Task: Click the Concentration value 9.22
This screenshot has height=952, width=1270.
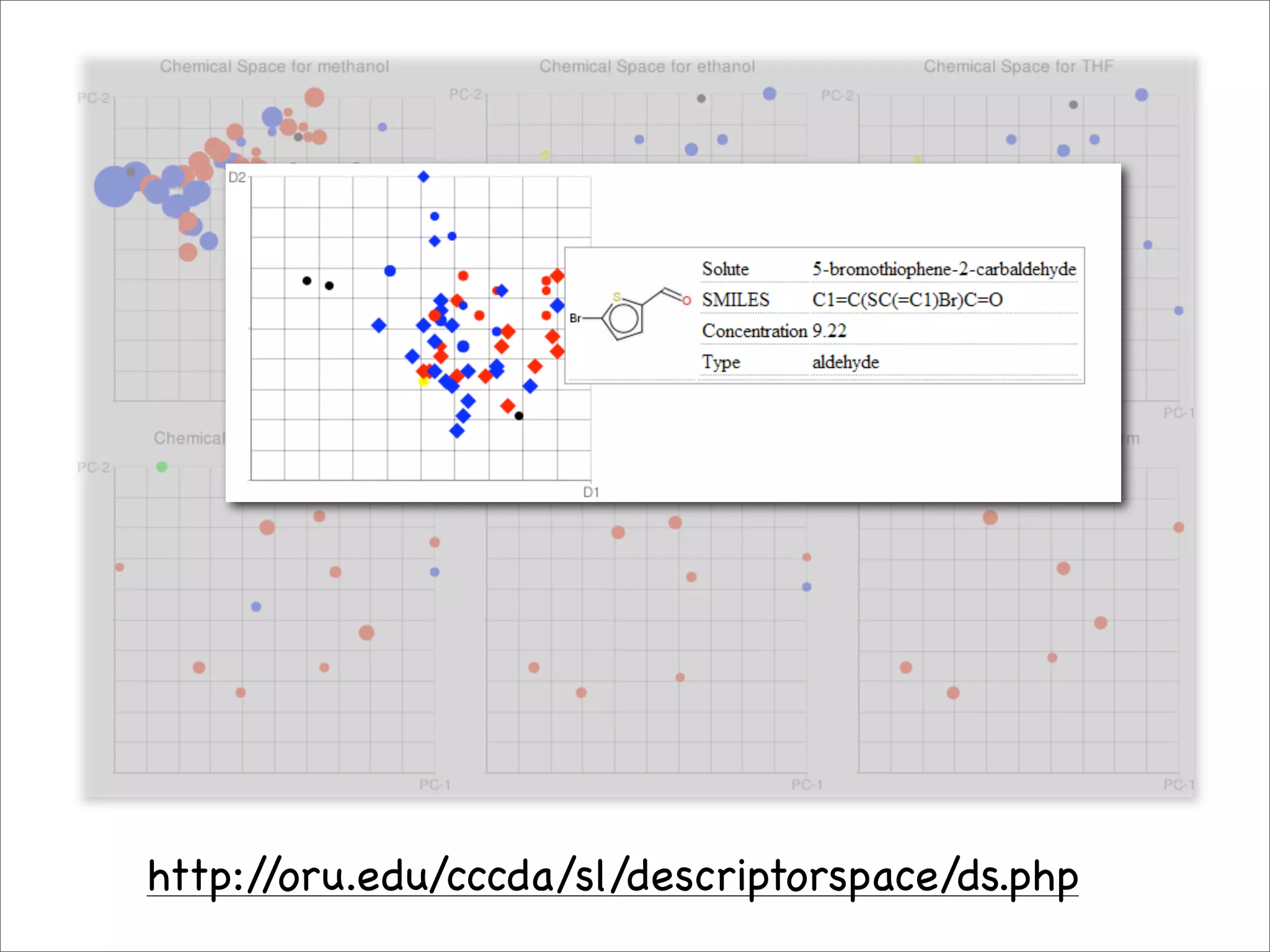Action: pos(829,331)
